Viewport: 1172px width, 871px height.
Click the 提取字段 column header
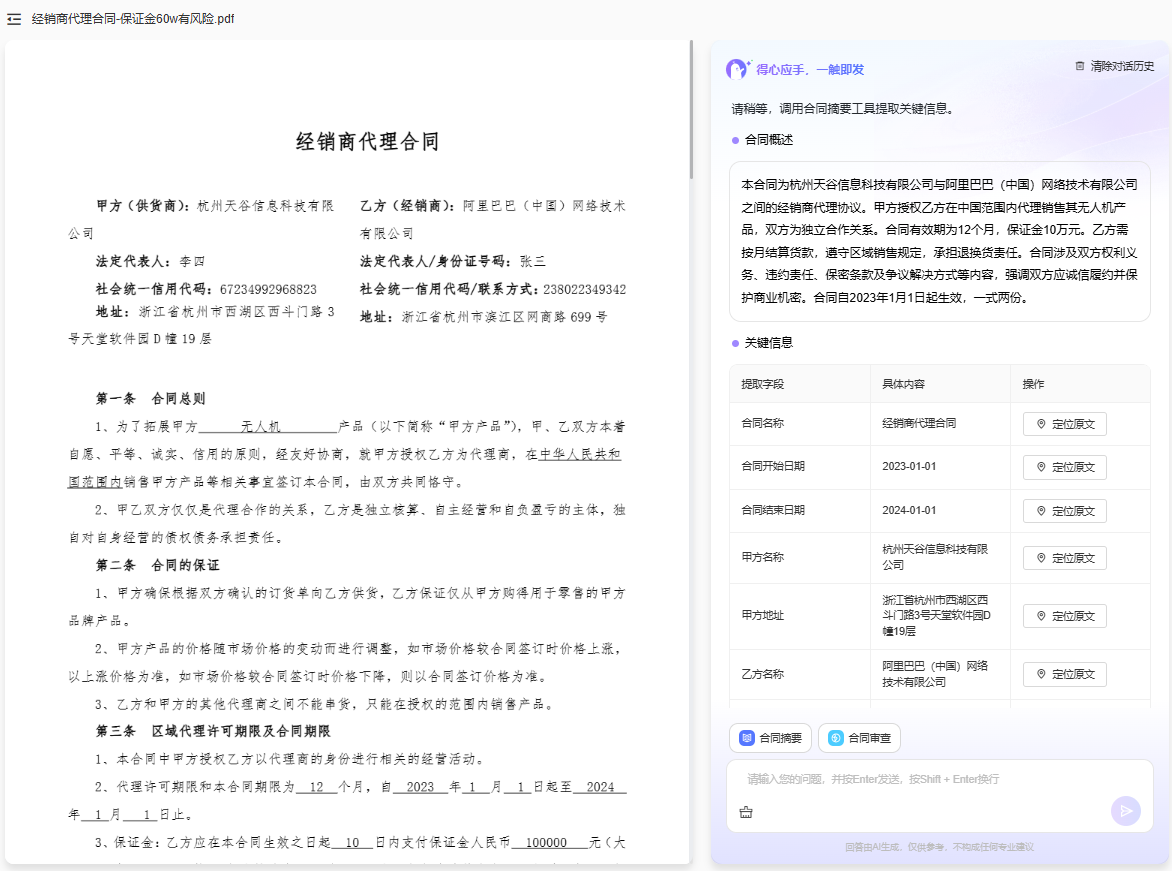pos(762,384)
